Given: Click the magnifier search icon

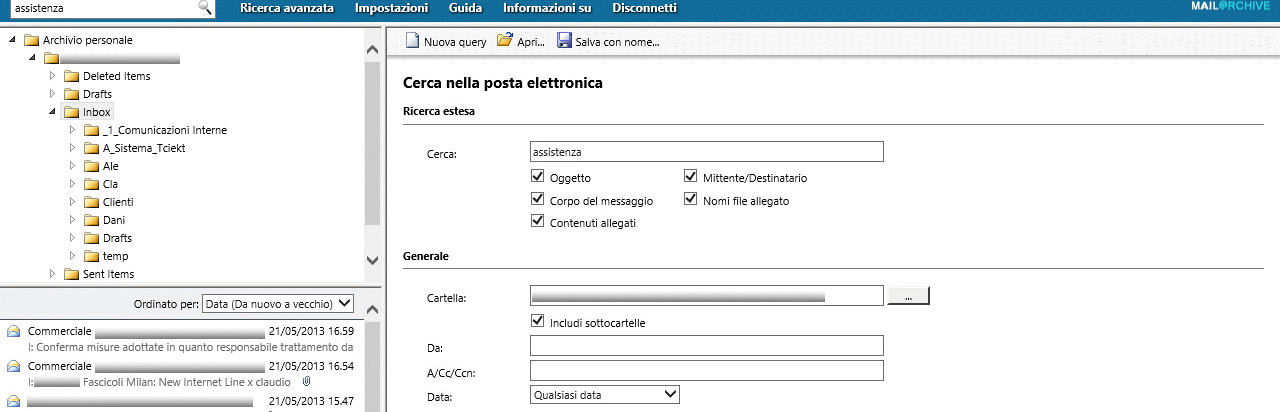Looking at the screenshot, I should click(x=205, y=8).
